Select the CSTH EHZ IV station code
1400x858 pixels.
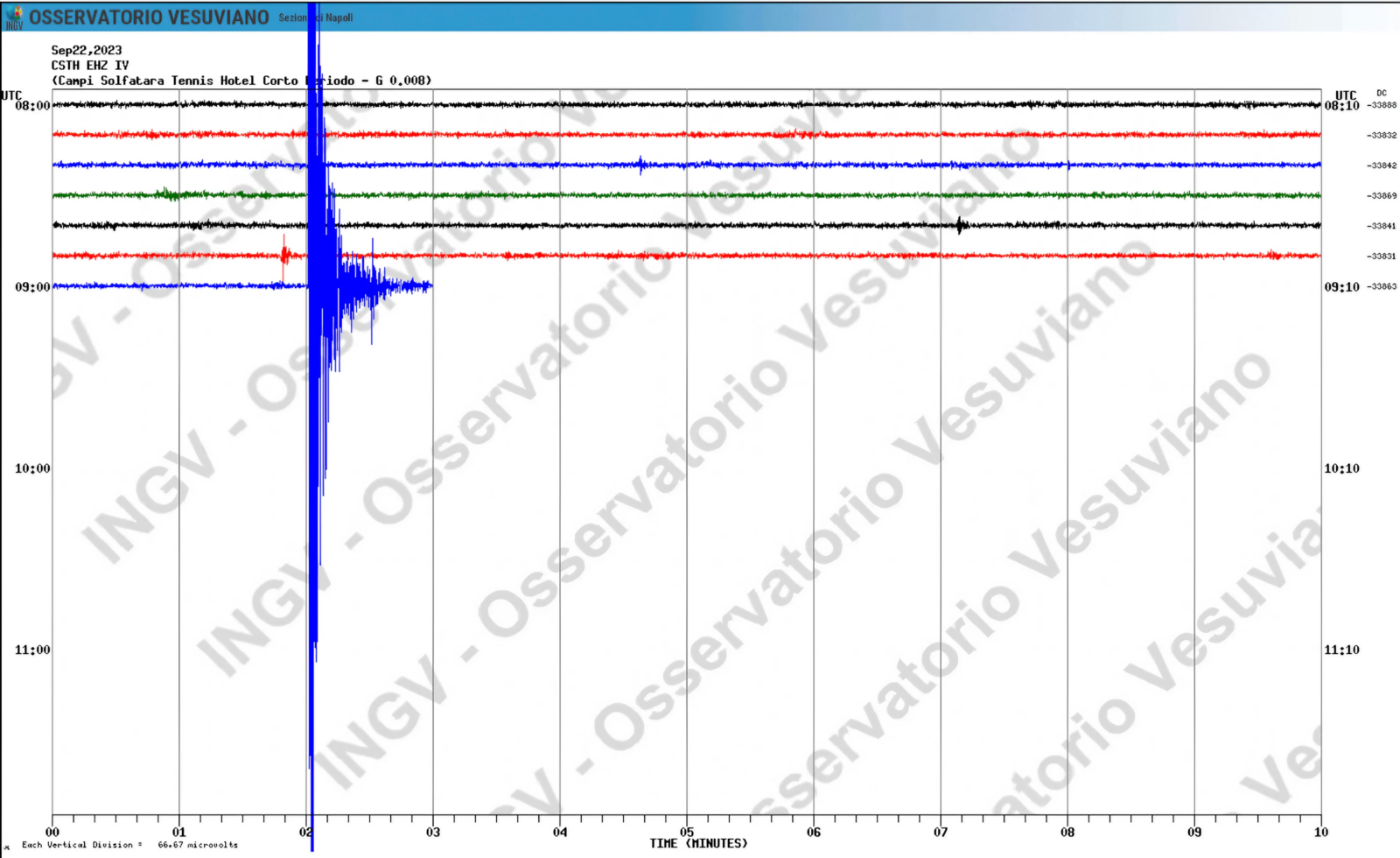[x=90, y=66]
